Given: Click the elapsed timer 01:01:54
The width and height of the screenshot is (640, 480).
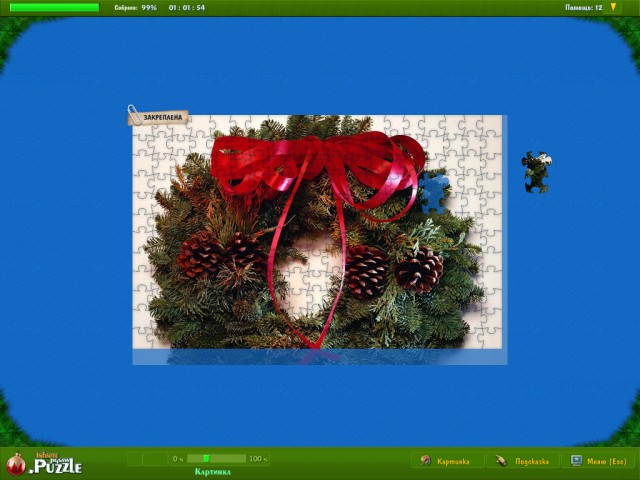Looking at the screenshot, I should coord(187,7).
